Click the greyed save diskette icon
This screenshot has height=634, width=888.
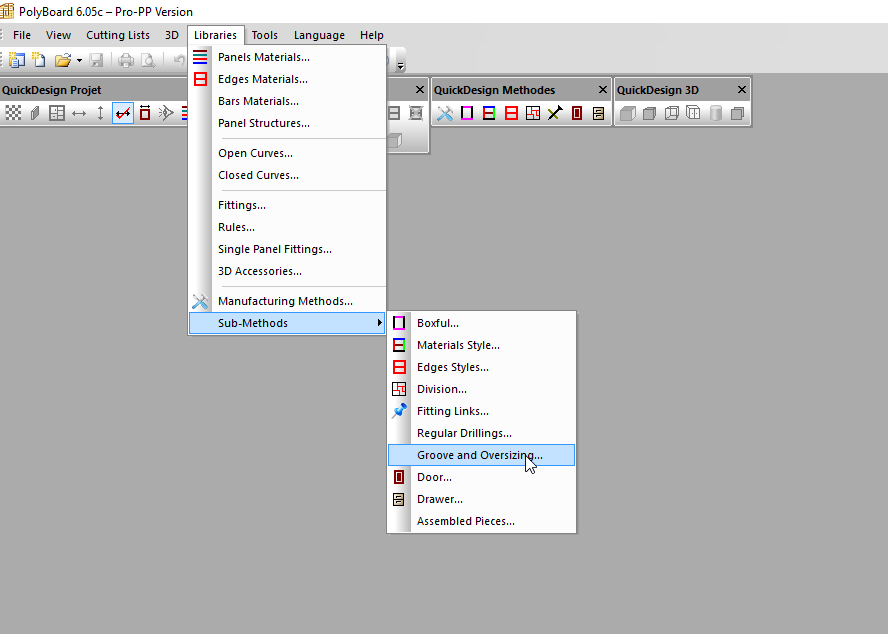(x=96, y=59)
